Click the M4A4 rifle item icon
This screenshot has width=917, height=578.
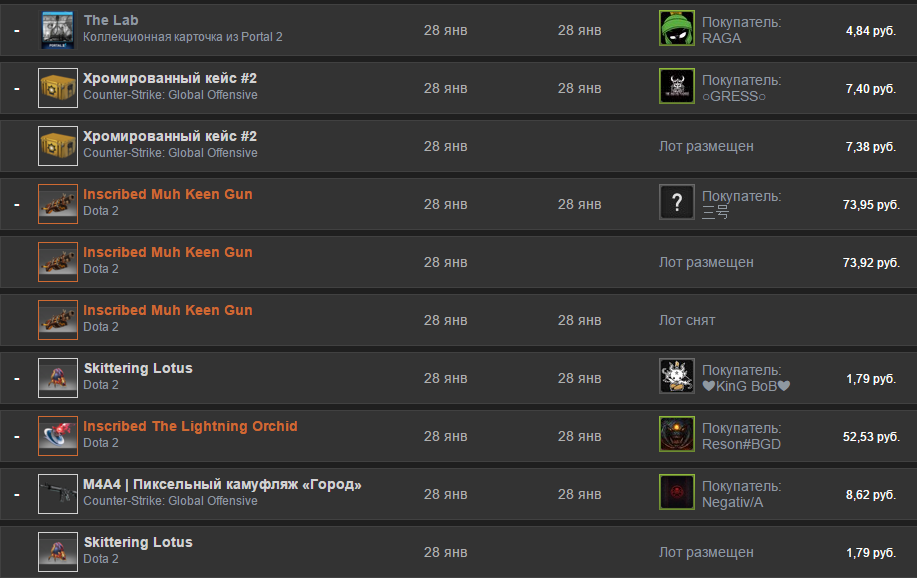click(58, 494)
